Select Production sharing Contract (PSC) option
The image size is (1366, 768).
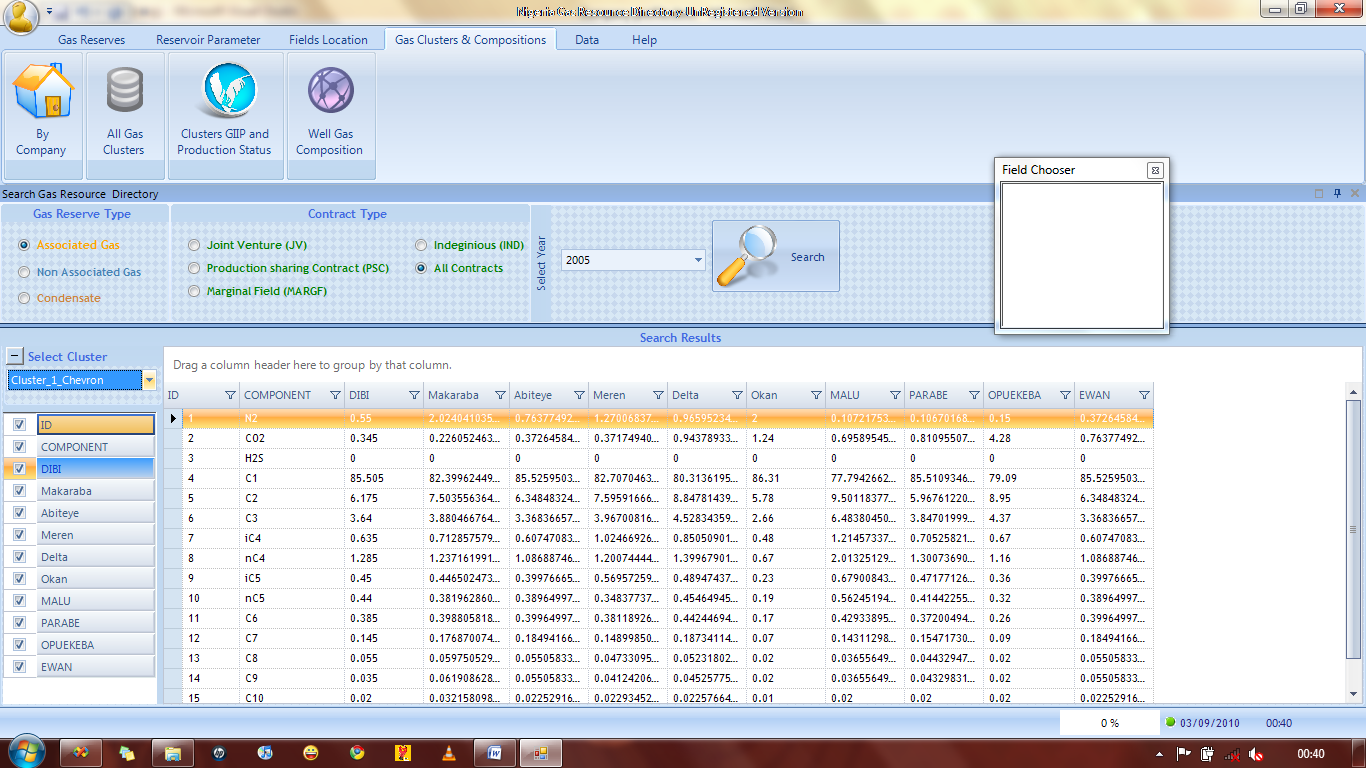pyautogui.click(x=194, y=268)
